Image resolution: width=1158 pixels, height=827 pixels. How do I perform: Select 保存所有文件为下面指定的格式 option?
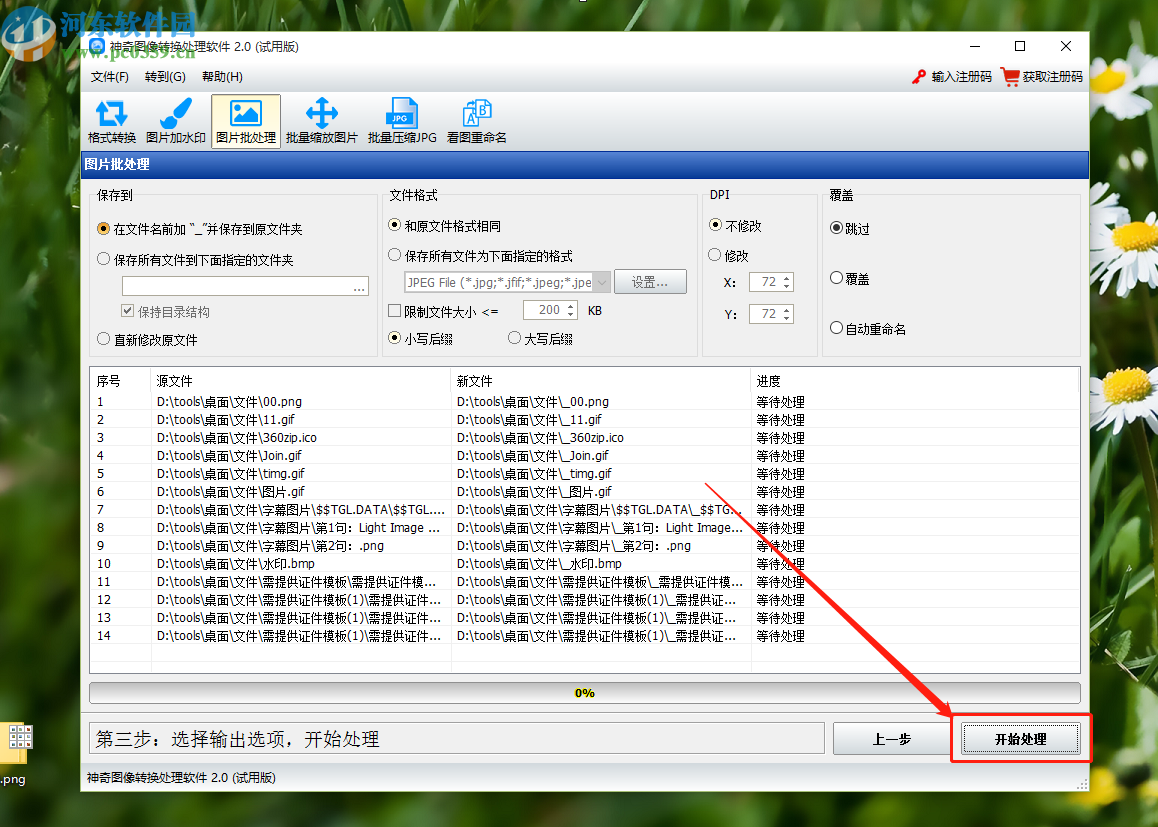[480, 255]
